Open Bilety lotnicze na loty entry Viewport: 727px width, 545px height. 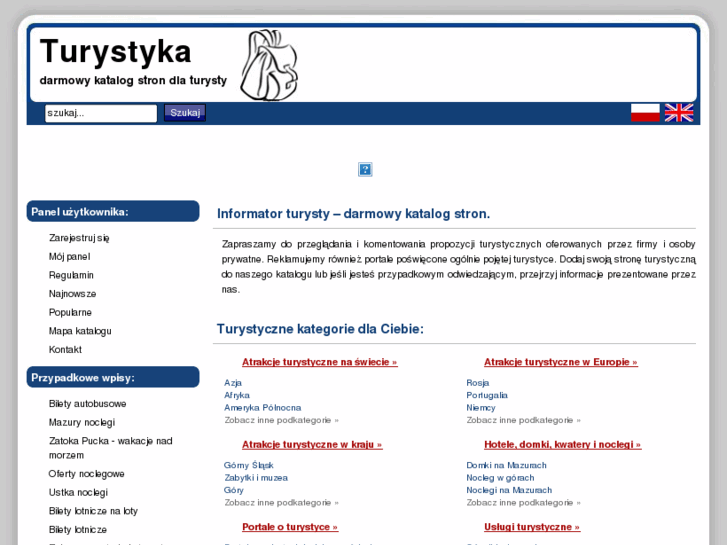click(93, 511)
